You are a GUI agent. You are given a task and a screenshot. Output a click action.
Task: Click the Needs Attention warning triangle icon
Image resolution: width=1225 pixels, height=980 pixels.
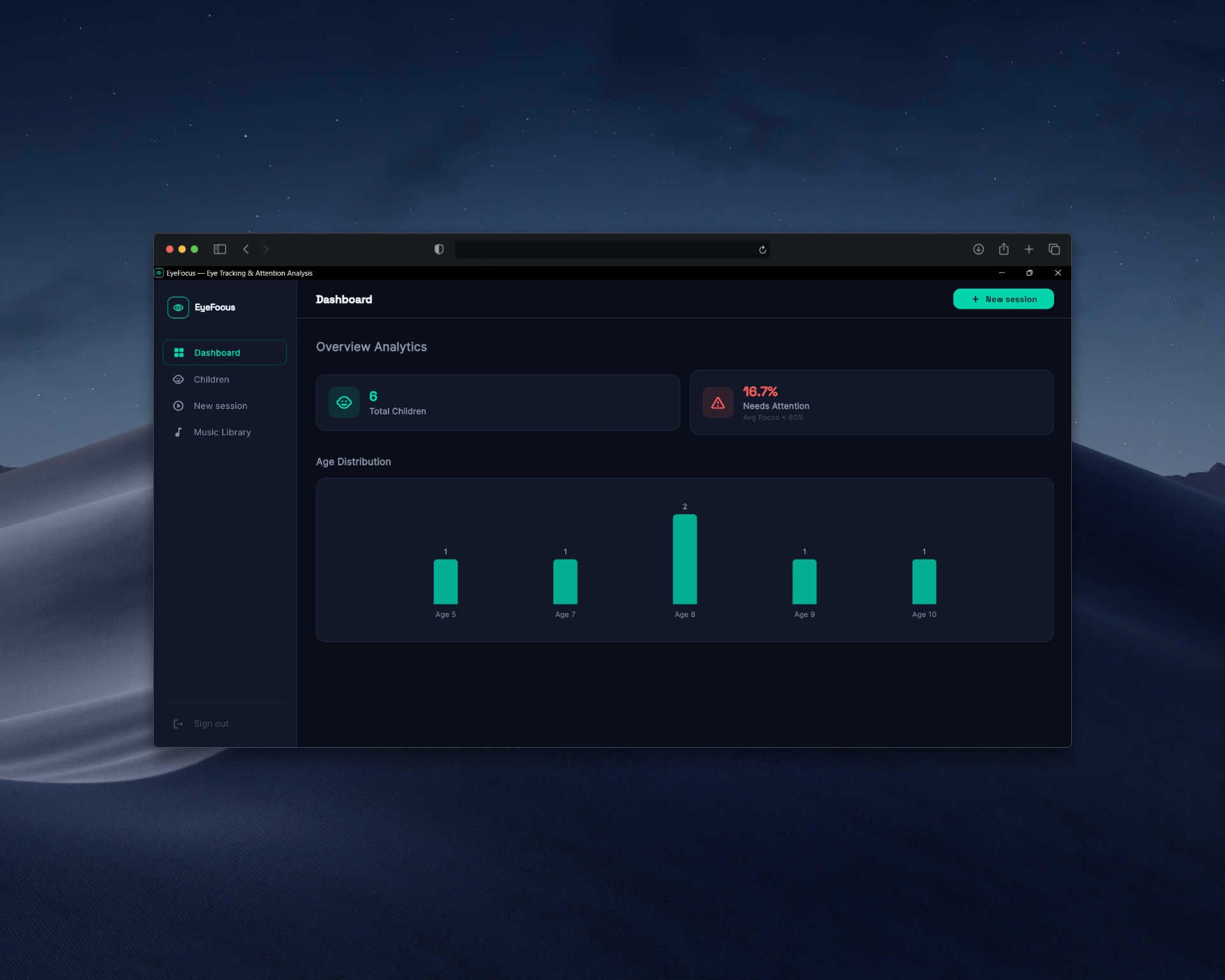tap(718, 403)
